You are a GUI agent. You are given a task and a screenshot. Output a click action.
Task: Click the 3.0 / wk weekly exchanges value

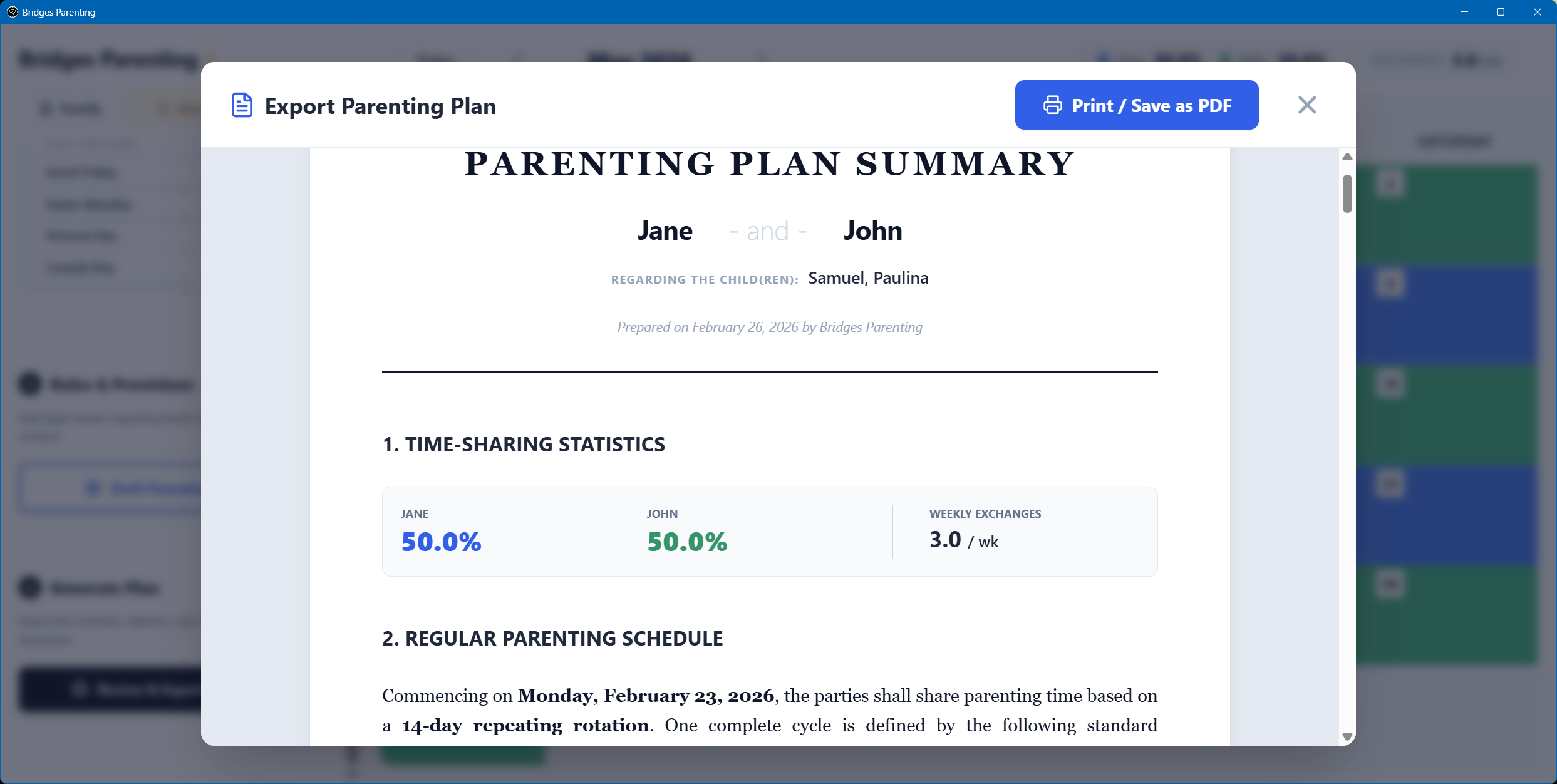click(x=963, y=540)
